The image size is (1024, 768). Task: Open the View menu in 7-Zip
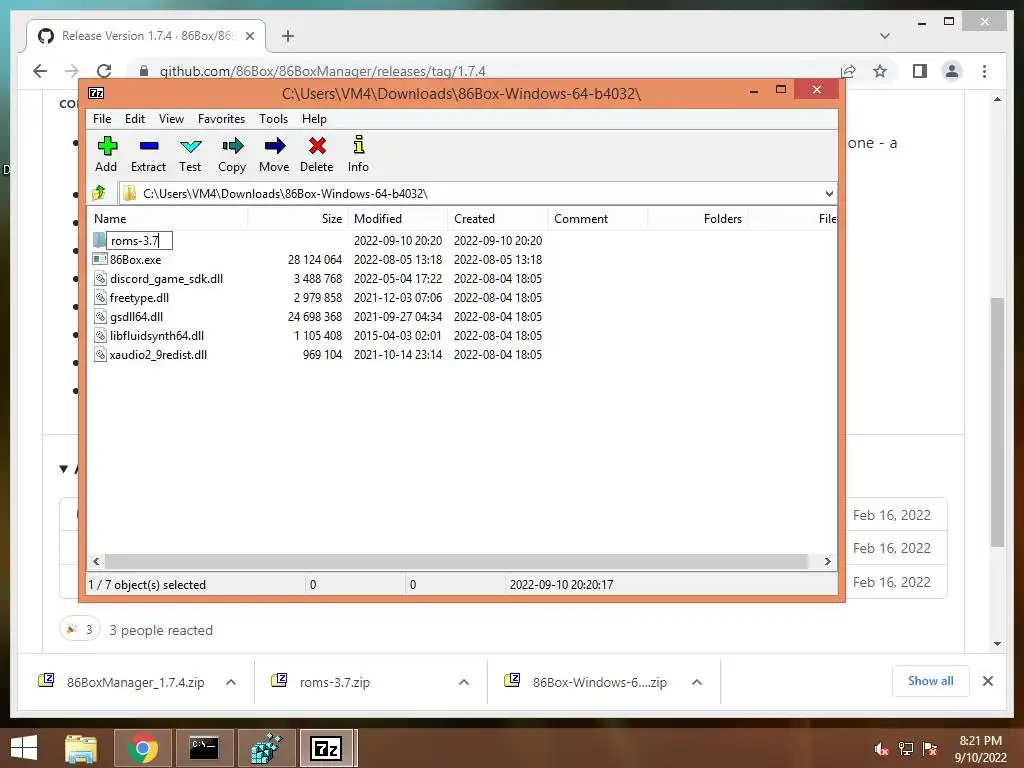[171, 119]
